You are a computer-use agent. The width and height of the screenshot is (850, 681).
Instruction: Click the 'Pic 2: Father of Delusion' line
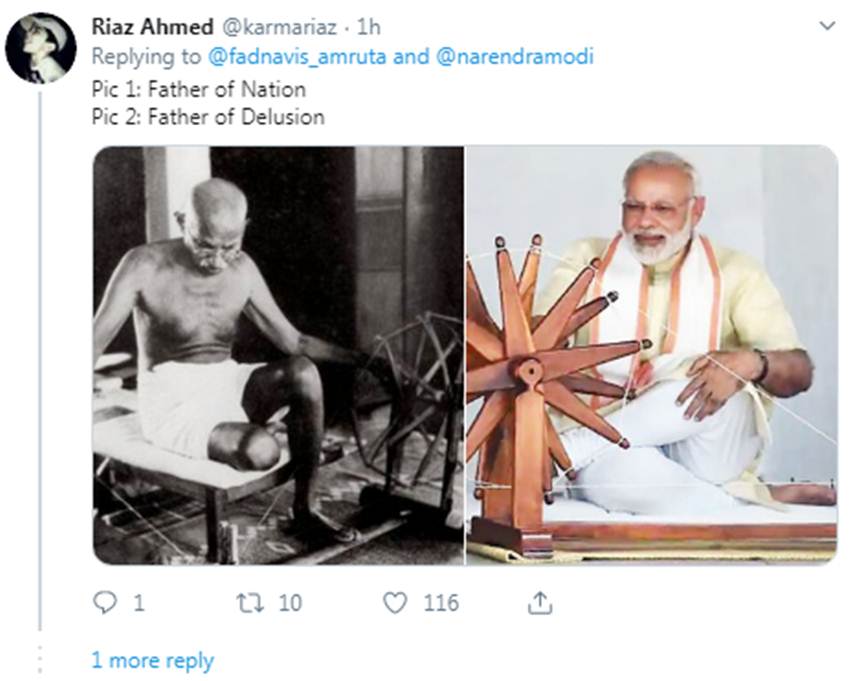point(208,117)
